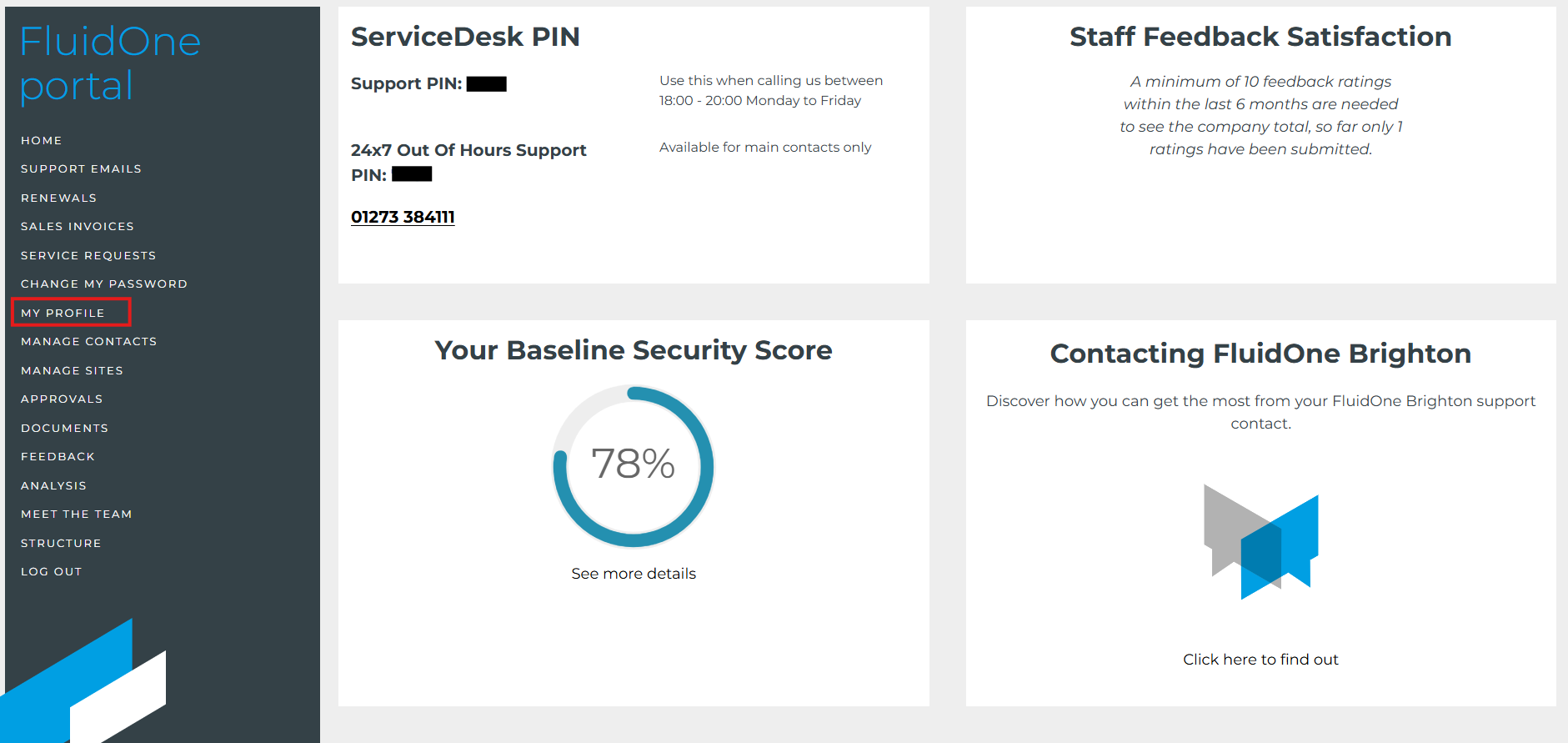The width and height of the screenshot is (1568, 743).
Task: Open the Analysis section
Action: pos(53,485)
